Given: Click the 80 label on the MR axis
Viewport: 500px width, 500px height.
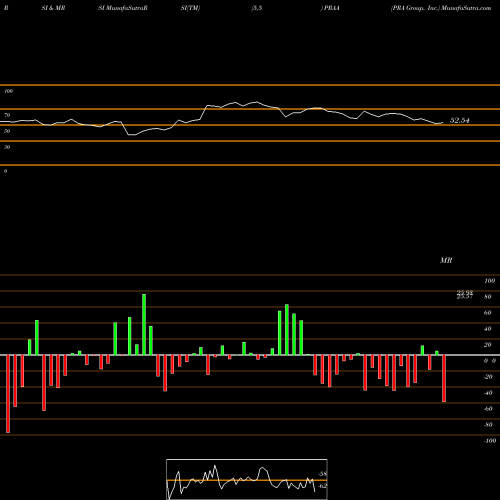Looking at the screenshot, I should (488, 297).
